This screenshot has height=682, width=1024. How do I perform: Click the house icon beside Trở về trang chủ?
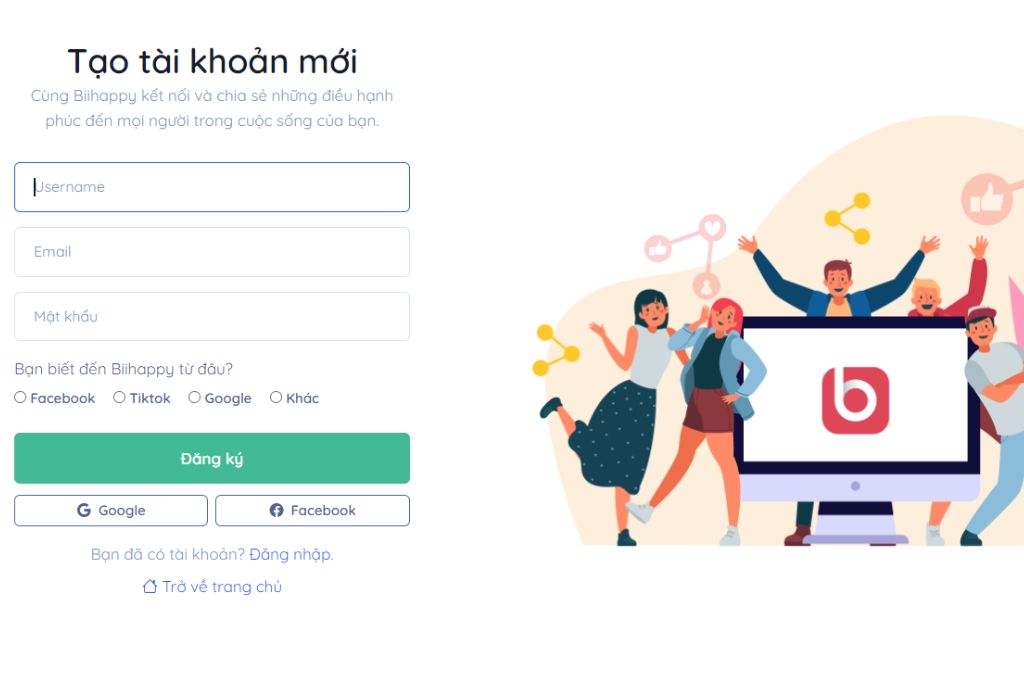pos(150,587)
